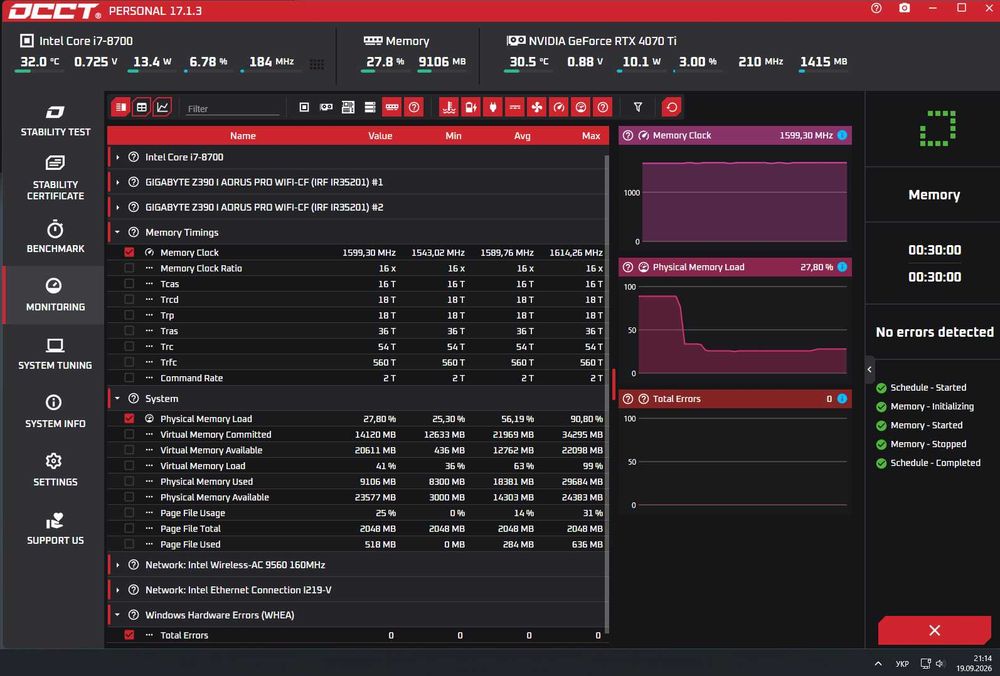This screenshot has width=1000, height=676.
Task: Toggle the question mark icon beside the memory filter
Action: coord(414,107)
